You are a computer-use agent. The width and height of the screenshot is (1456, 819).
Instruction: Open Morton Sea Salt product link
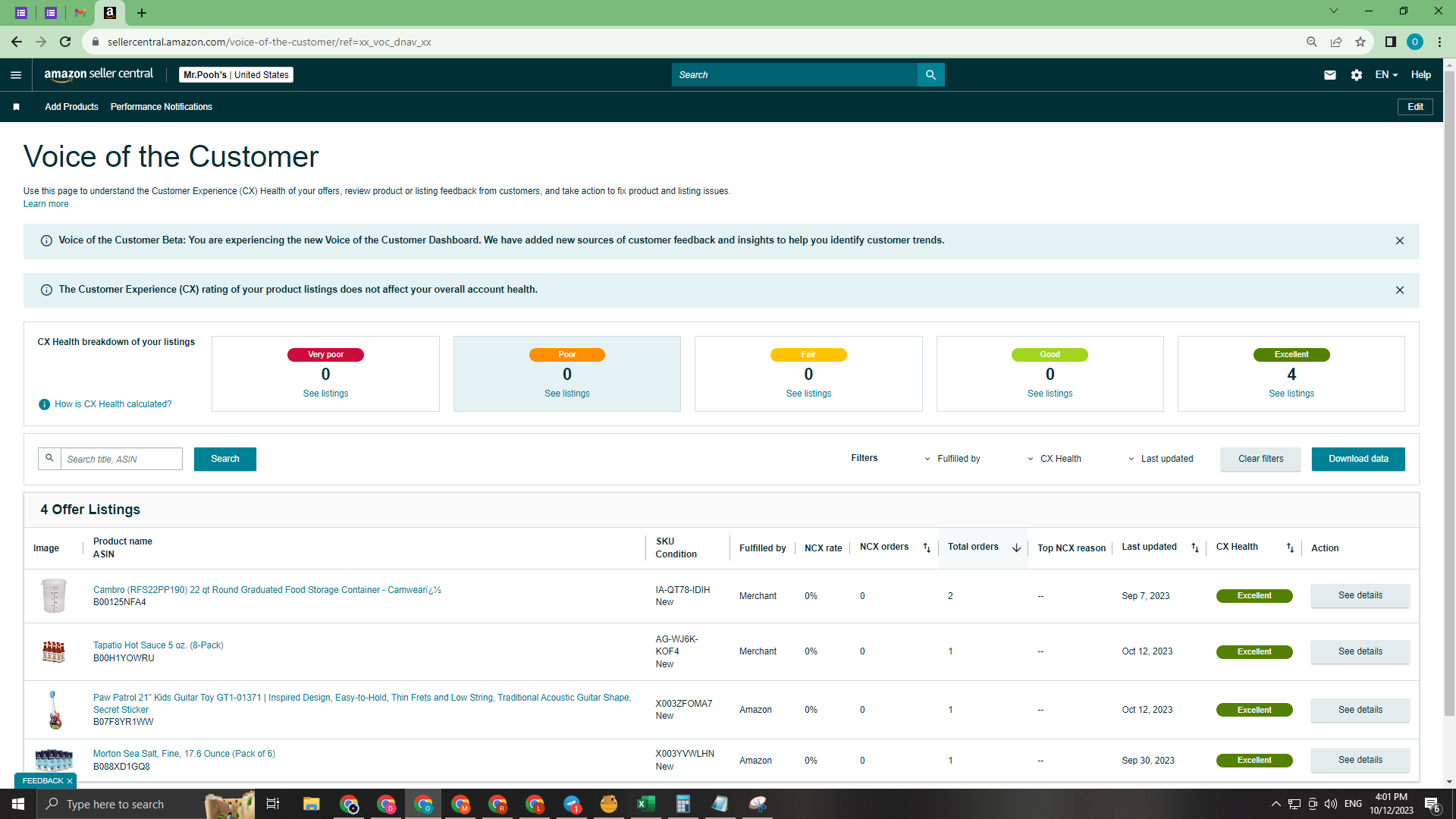pyautogui.click(x=184, y=754)
